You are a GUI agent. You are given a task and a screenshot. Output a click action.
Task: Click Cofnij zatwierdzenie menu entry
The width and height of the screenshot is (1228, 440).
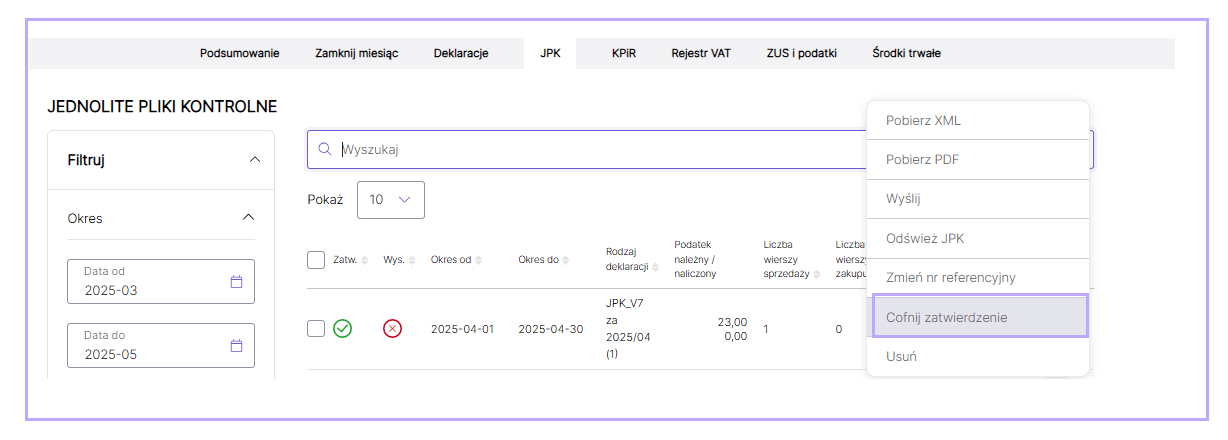coord(979,316)
